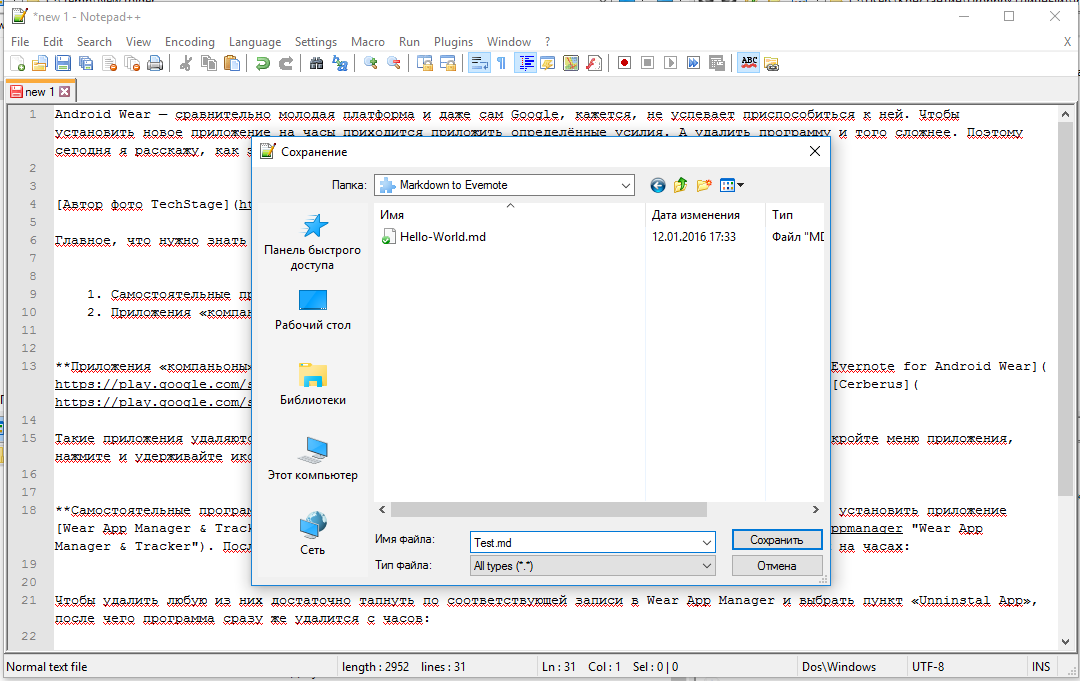Click the Paste clipboard icon
Screen dimensions: 1080x681
click(232, 63)
